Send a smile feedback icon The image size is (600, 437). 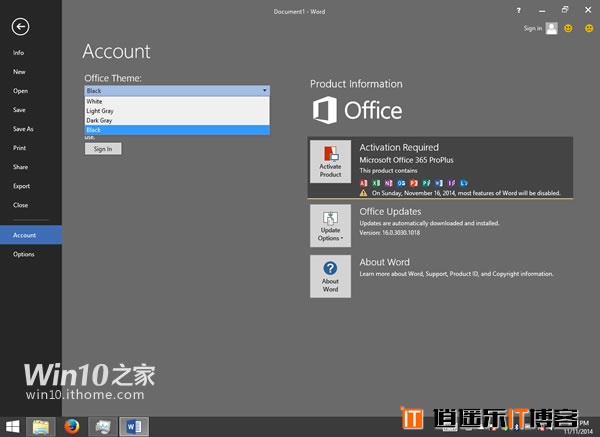click(x=568, y=28)
